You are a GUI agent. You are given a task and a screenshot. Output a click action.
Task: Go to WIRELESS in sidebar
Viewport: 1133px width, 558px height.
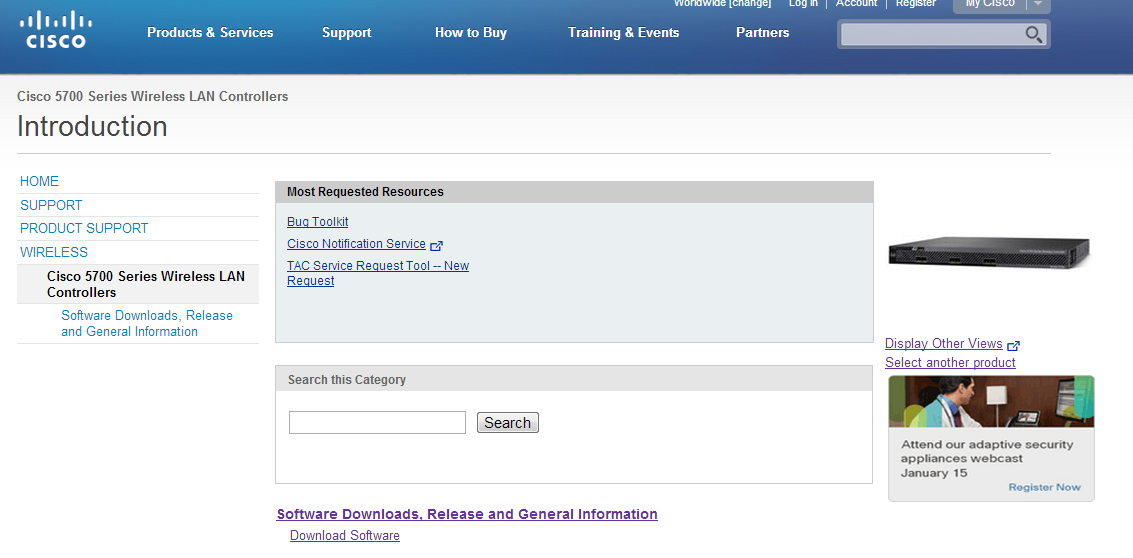coord(54,252)
